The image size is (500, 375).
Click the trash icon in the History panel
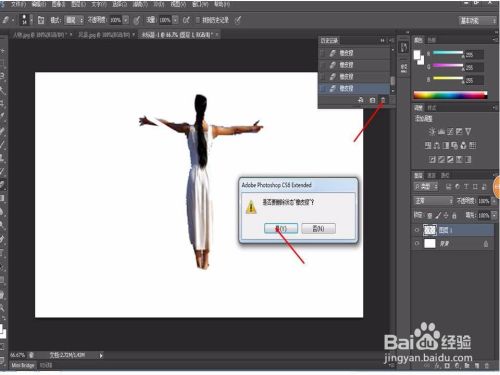coord(383,100)
